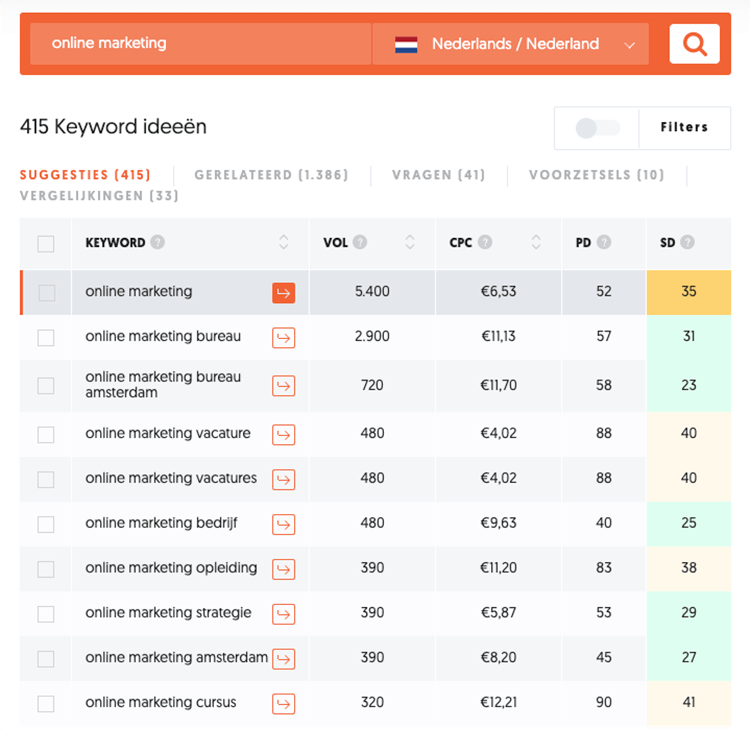Click the SD column help icon
The height and width of the screenshot is (729, 750).
(687, 242)
